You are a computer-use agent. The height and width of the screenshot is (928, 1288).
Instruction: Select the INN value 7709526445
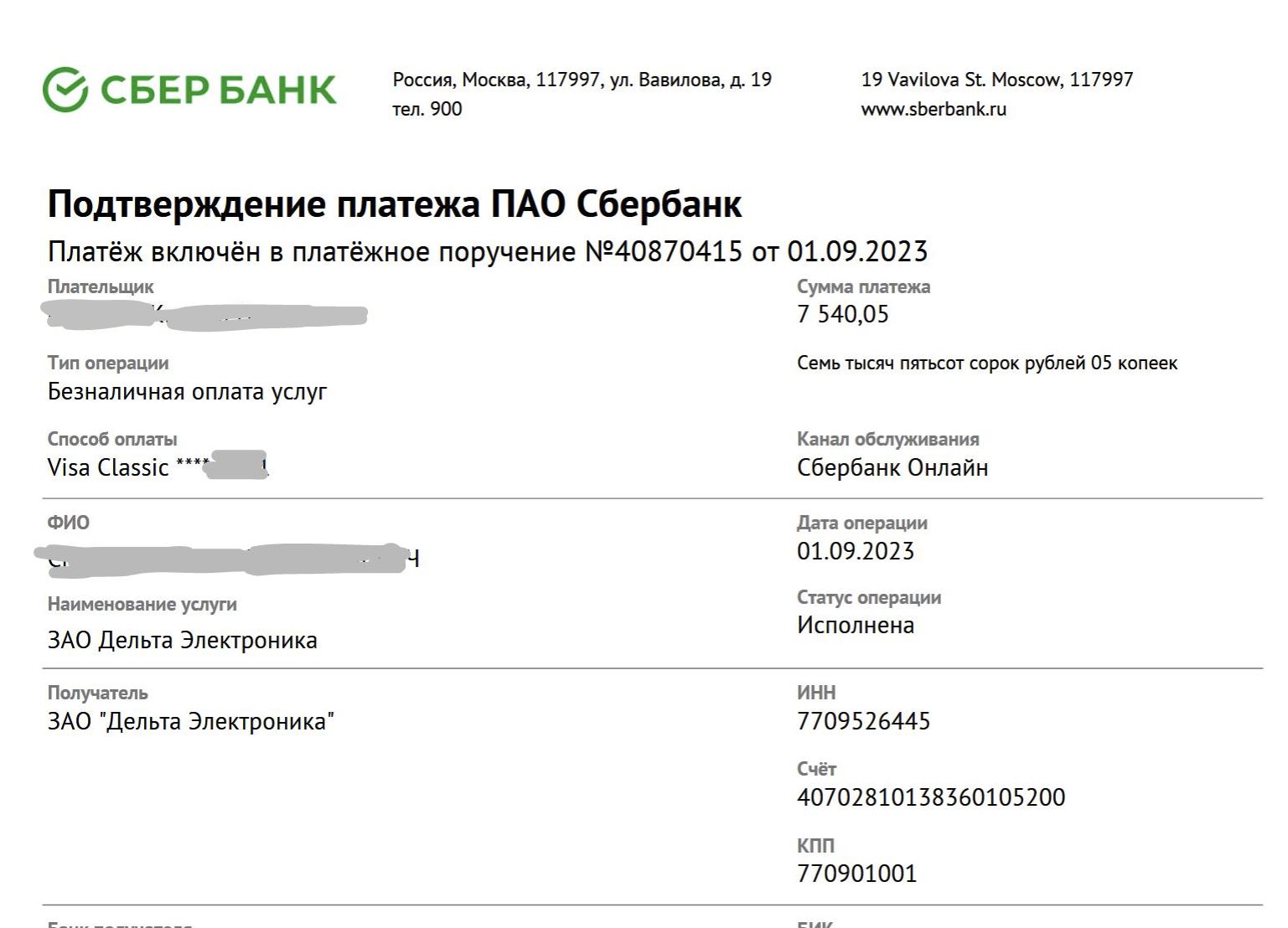tap(863, 721)
